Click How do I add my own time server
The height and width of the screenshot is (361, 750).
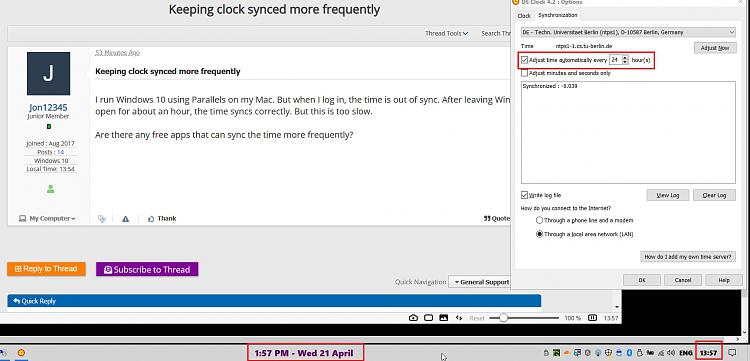[x=688, y=257]
